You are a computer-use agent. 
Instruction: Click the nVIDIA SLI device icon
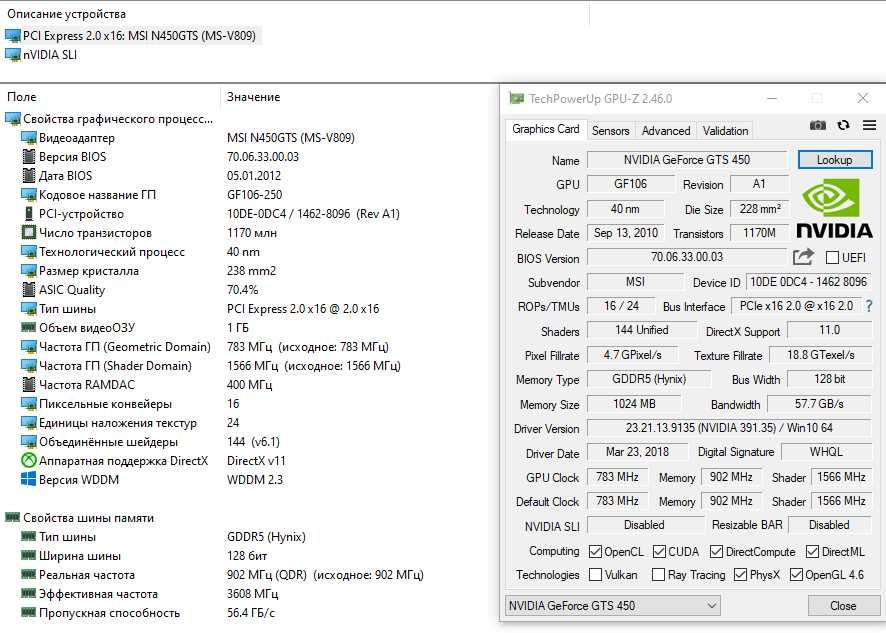[x=12, y=55]
